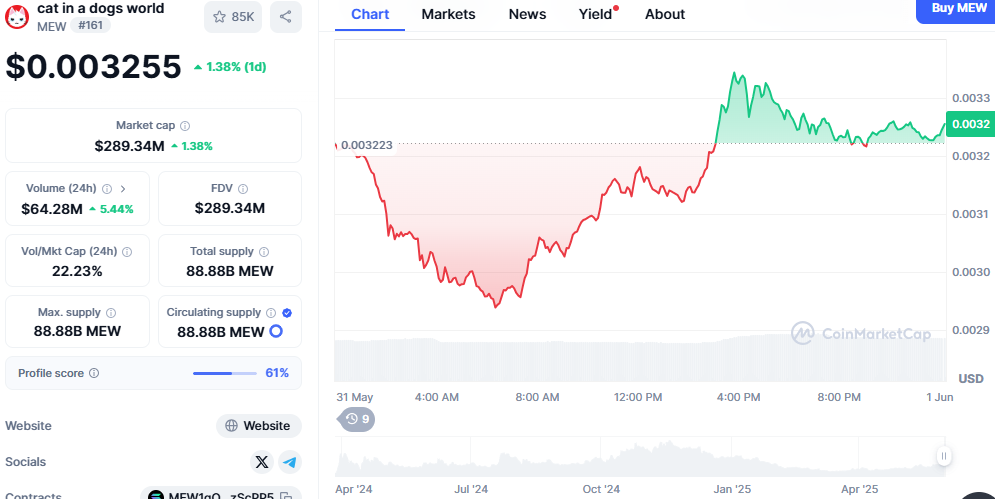Click the circulating supply ring indicator
Image resolution: width=995 pixels, height=499 pixels.
tap(276, 332)
